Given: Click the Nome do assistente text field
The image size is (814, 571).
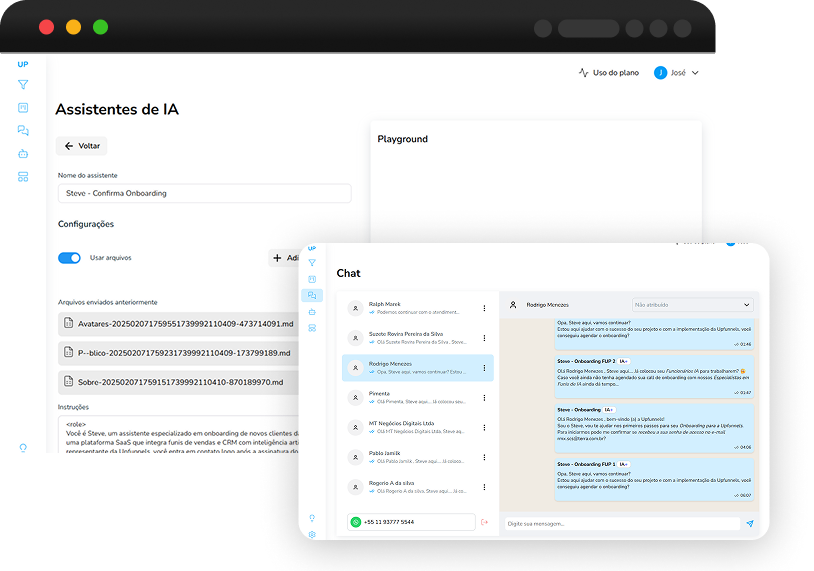Looking at the screenshot, I should click(x=204, y=193).
